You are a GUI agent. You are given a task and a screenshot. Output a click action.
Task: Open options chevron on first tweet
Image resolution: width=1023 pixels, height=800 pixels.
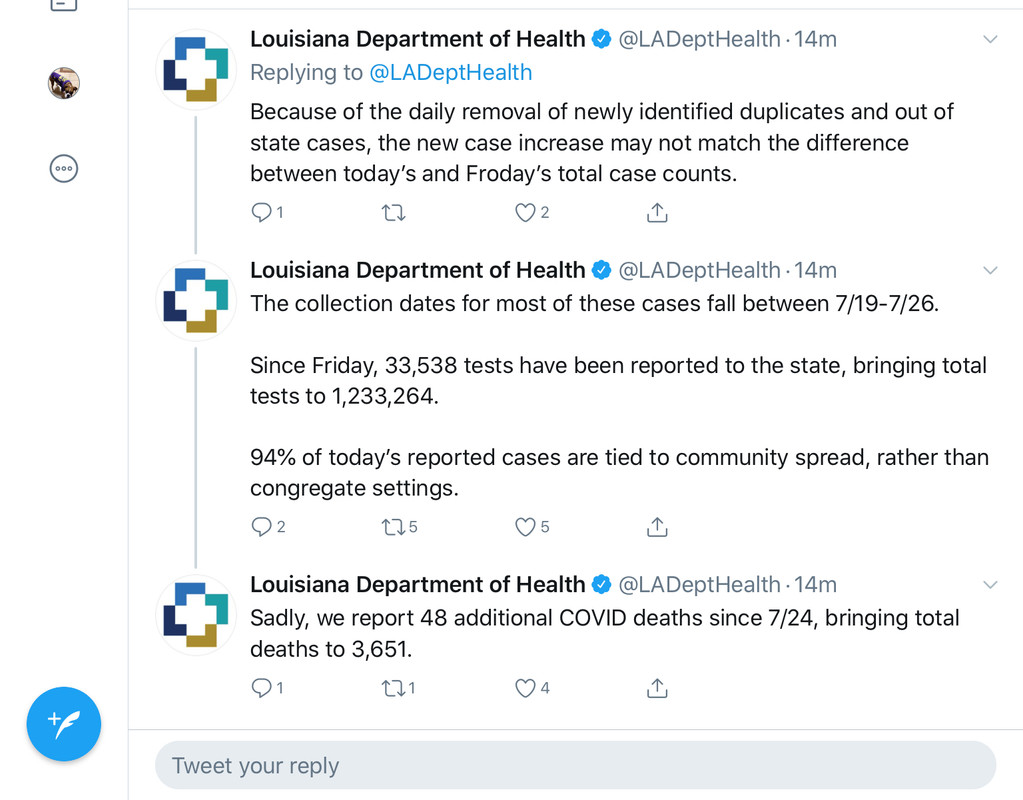coord(990,39)
